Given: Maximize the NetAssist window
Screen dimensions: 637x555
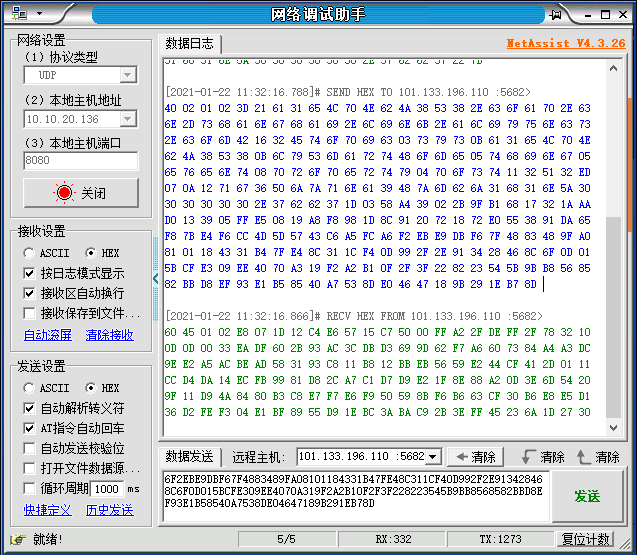Looking at the screenshot, I should [605, 15].
